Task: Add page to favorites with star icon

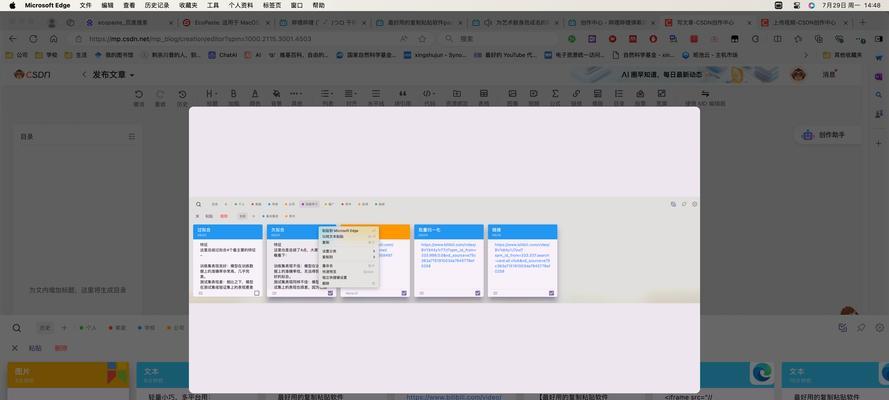Action: (422, 39)
